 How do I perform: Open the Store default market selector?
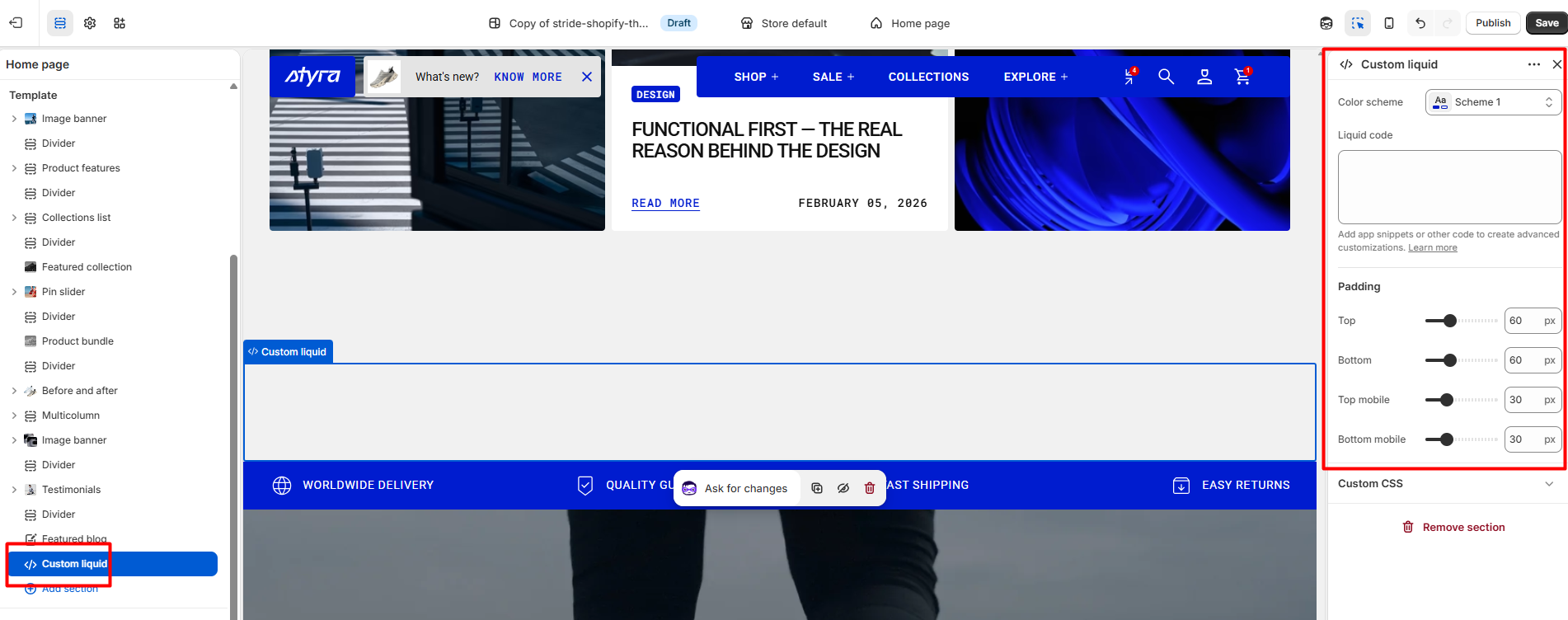coord(784,23)
